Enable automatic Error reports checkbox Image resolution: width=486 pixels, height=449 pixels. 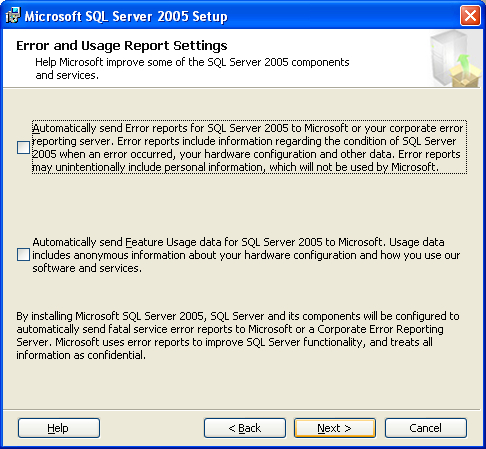click(23, 147)
